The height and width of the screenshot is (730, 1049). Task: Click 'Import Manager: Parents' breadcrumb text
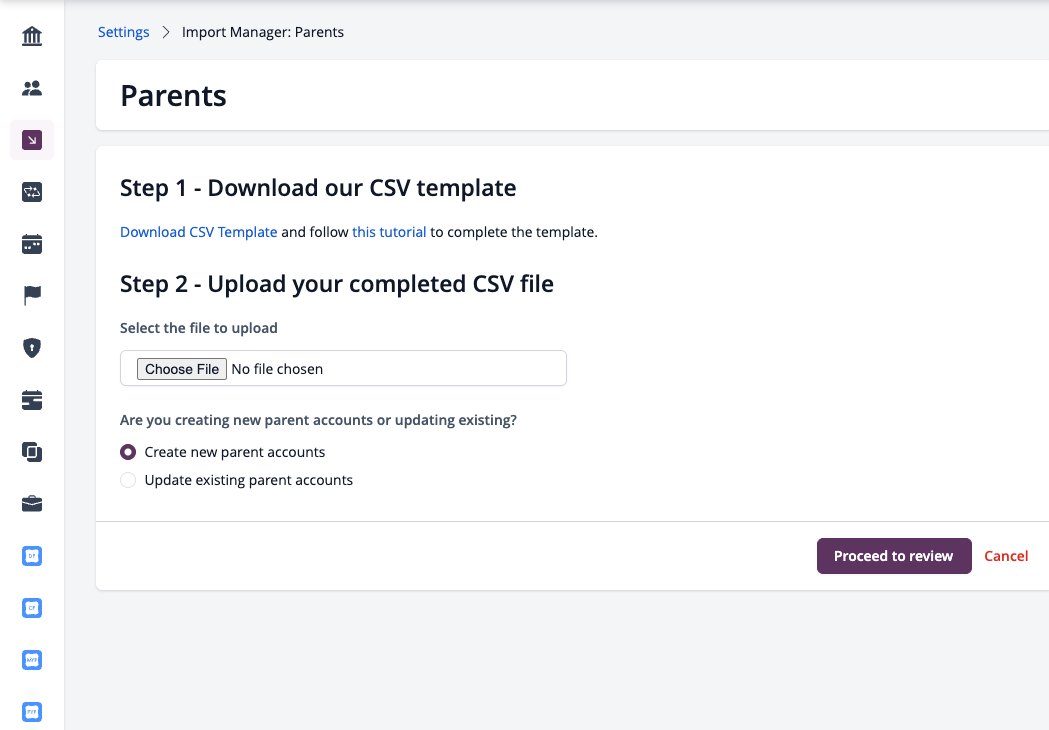click(263, 32)
